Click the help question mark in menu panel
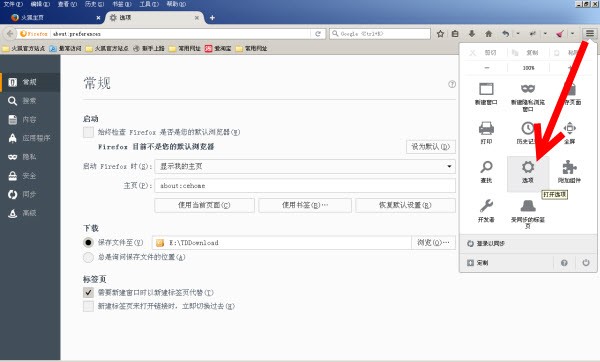 point(564,263)
